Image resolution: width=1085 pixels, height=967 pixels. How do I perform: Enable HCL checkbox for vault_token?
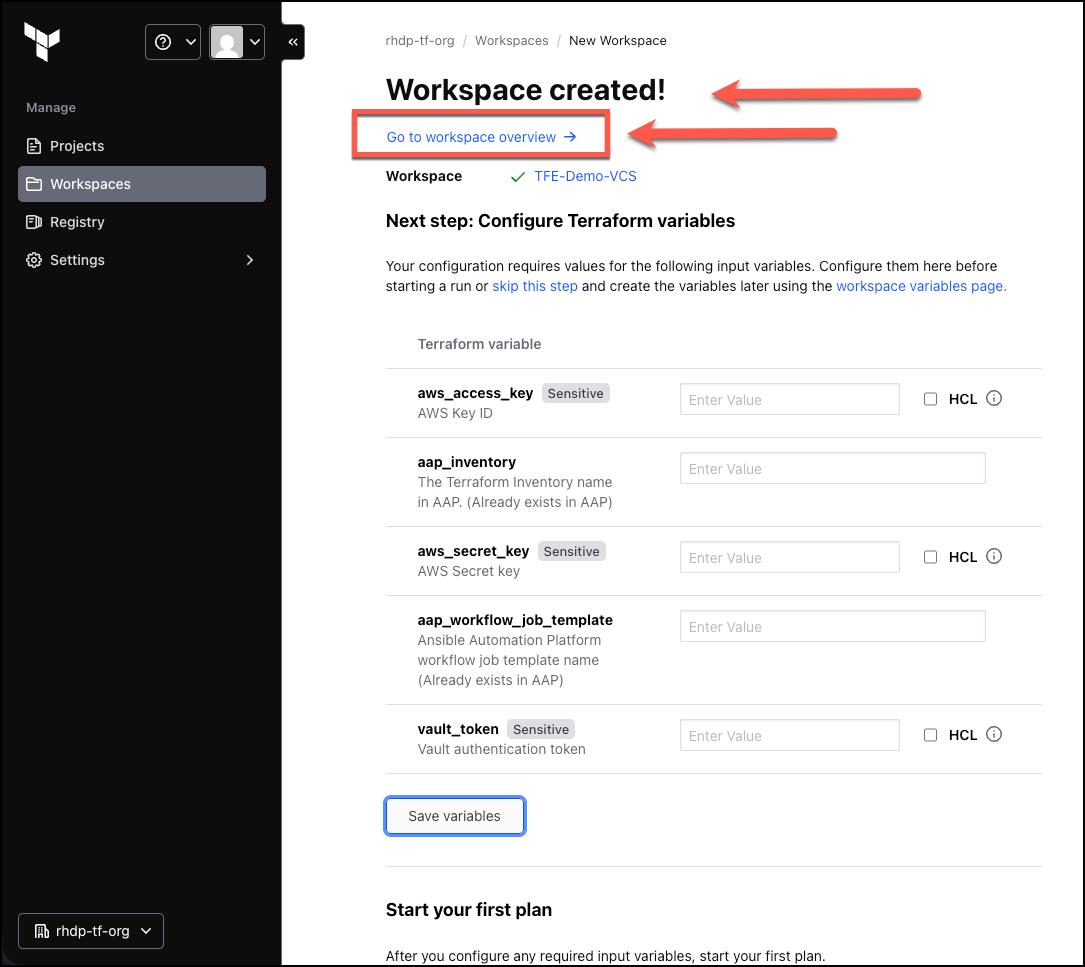(x=930, y=735)
